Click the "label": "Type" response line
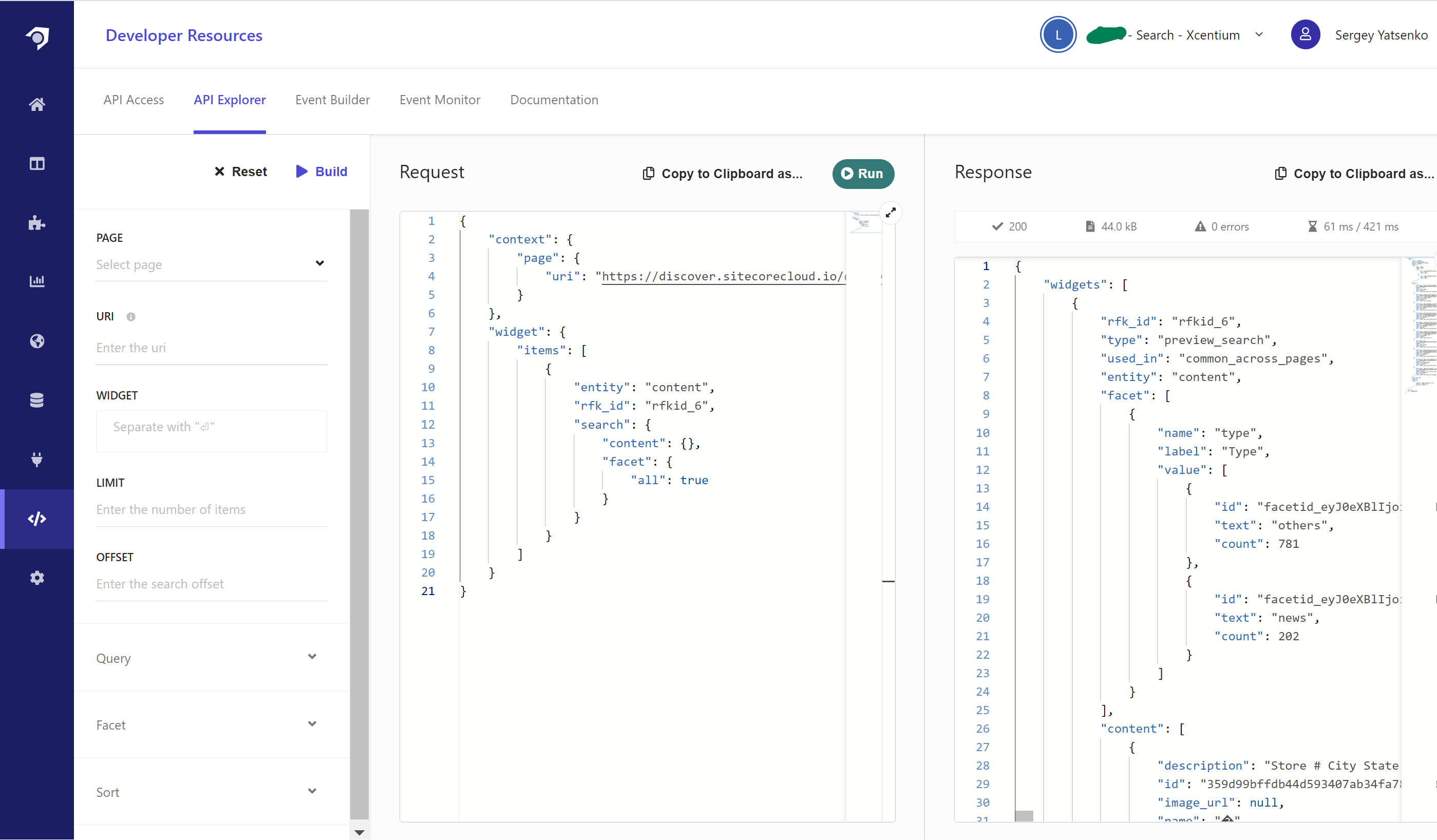Image resolution: width=1437 pixels, height=840 pixels. 1213,451
